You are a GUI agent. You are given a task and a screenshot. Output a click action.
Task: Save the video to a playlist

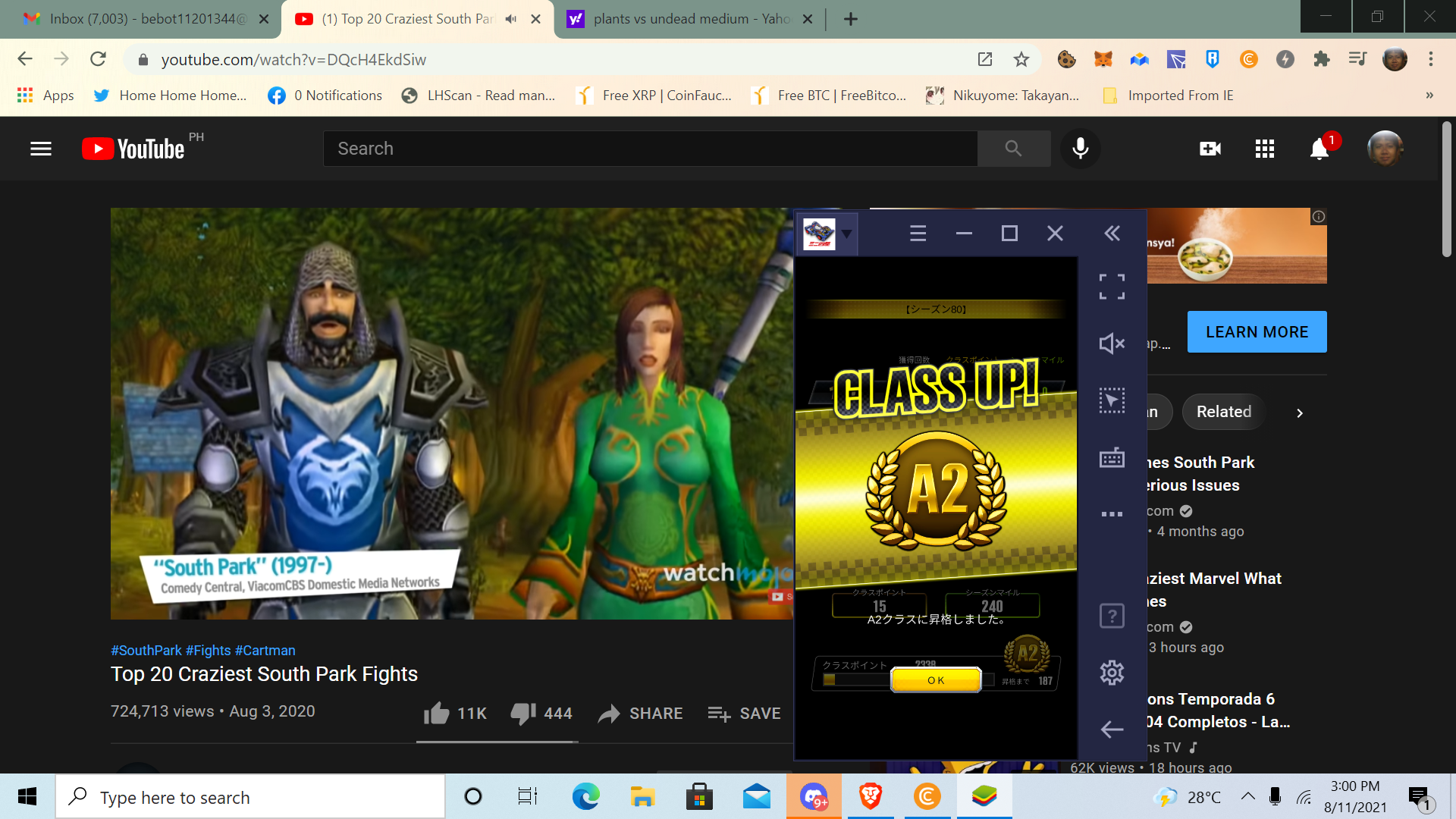tap(744, 714)
